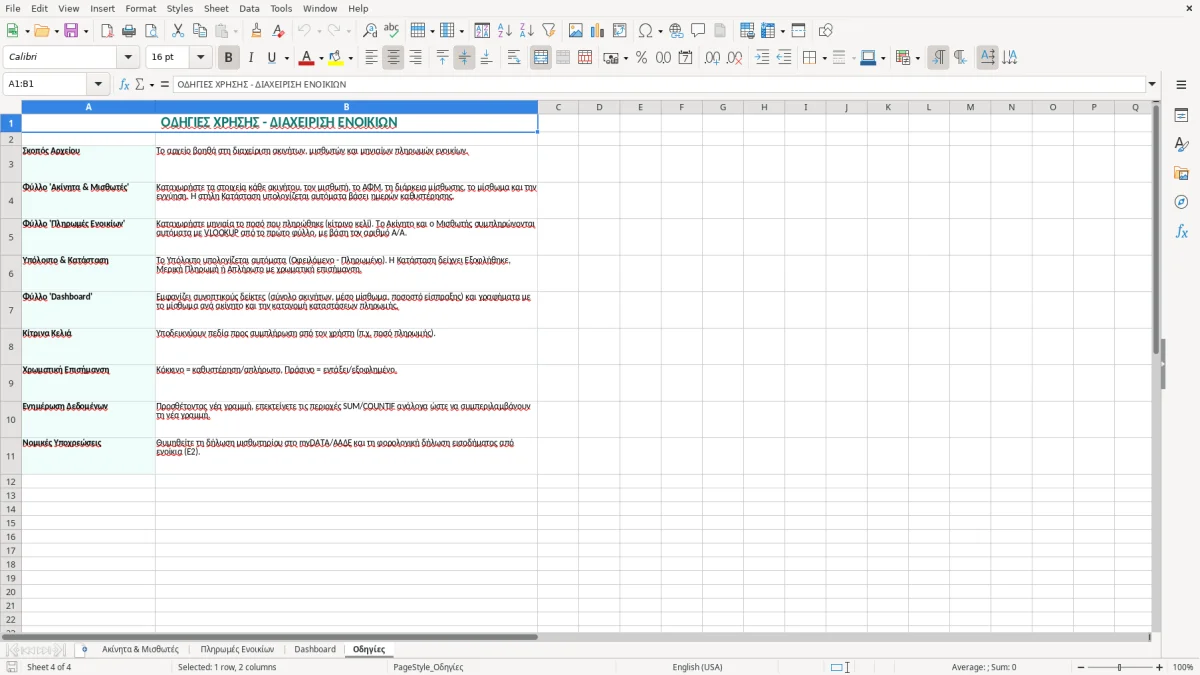Image resolution: width=1200 pixels, height=675 pixels.
Task: Click the Zoom Out minus button
Action: [x=1081, y=667]
